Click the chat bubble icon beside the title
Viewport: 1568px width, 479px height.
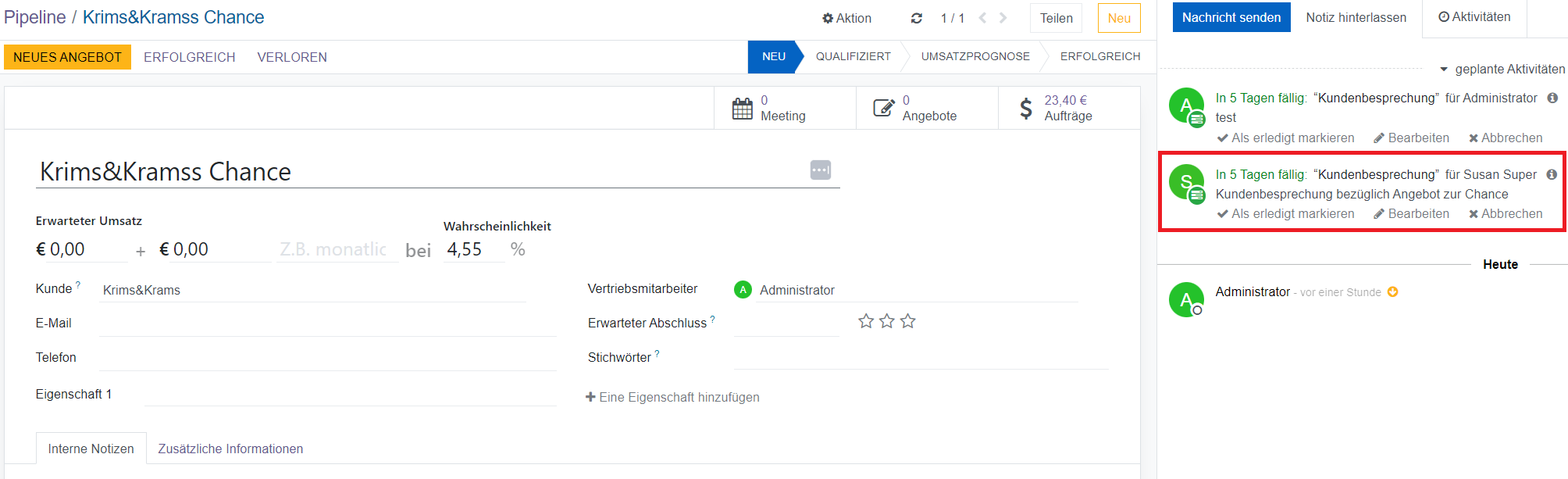point(820,170)
